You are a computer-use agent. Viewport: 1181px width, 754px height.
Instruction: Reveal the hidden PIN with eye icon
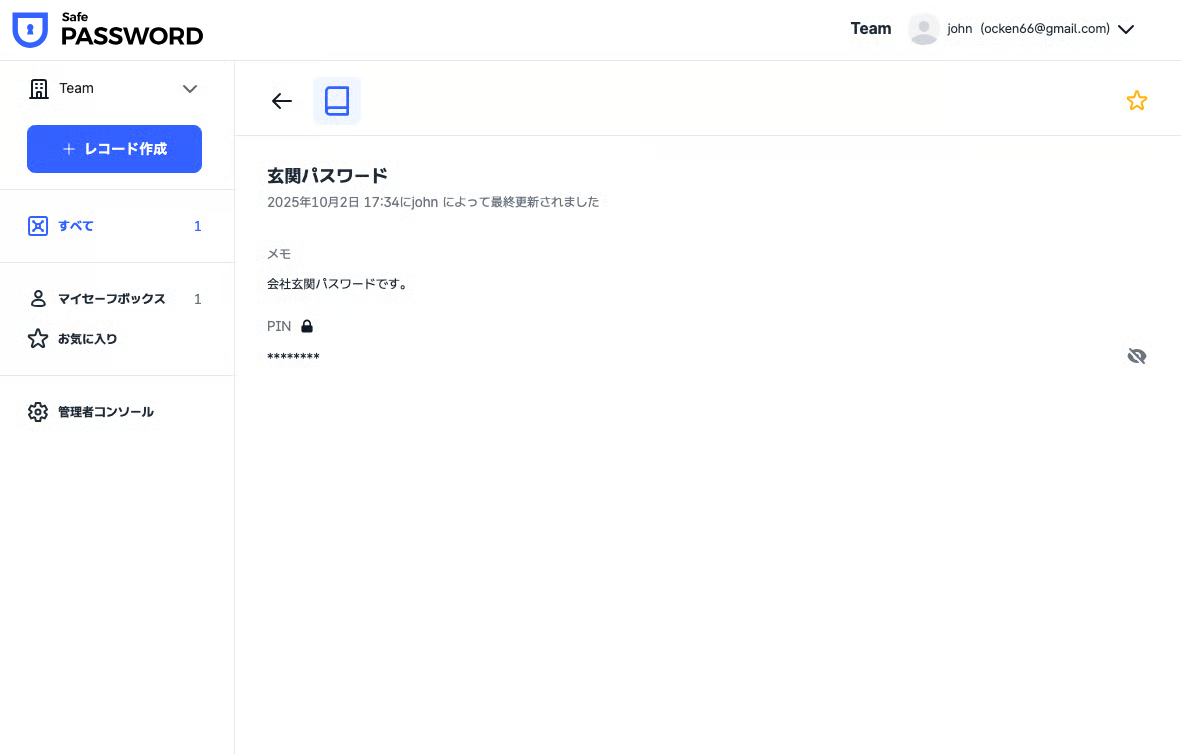click(x=1136, y=356)
